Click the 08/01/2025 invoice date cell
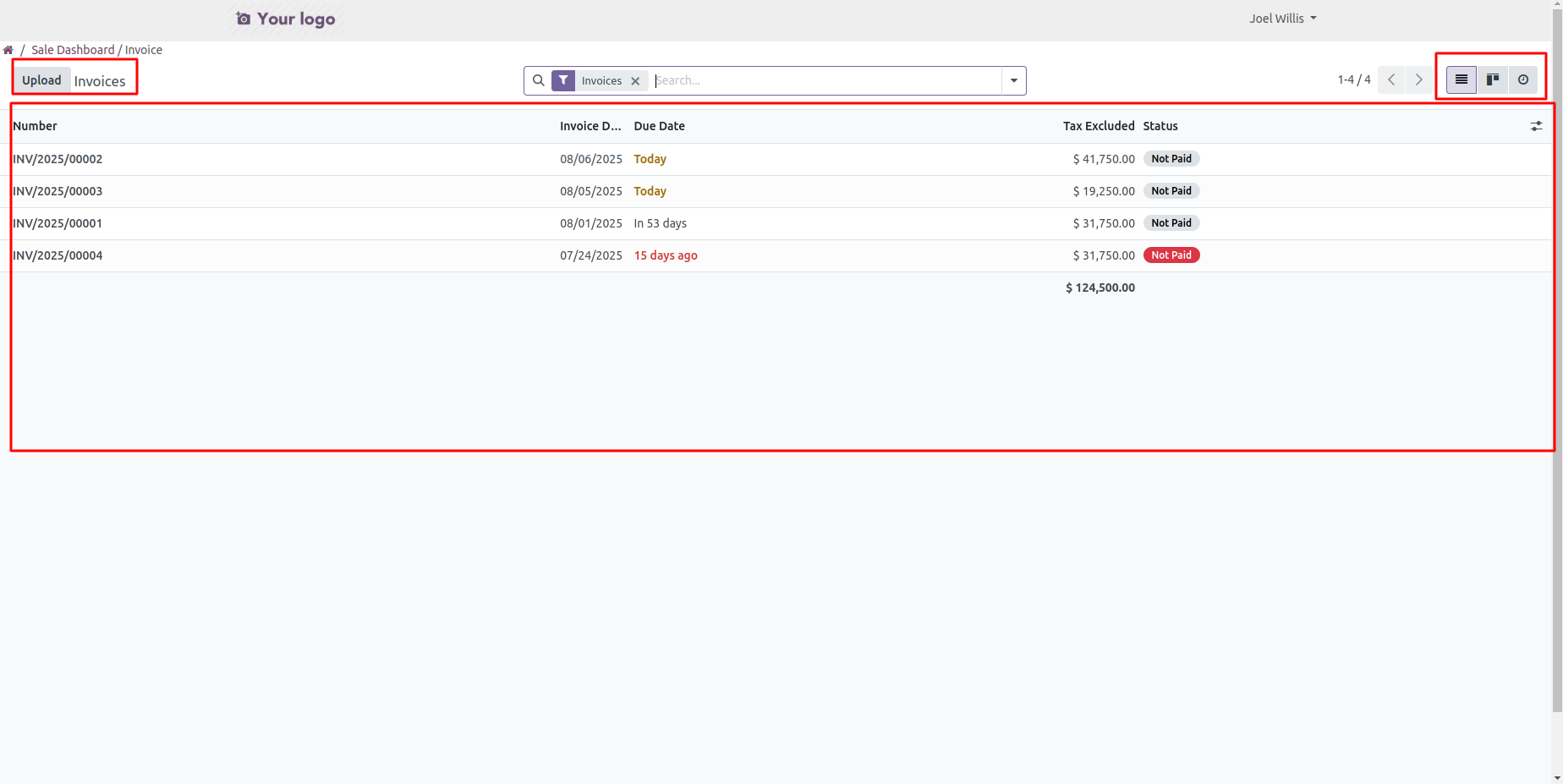The image size is (1563, 784). pos(591,223)
